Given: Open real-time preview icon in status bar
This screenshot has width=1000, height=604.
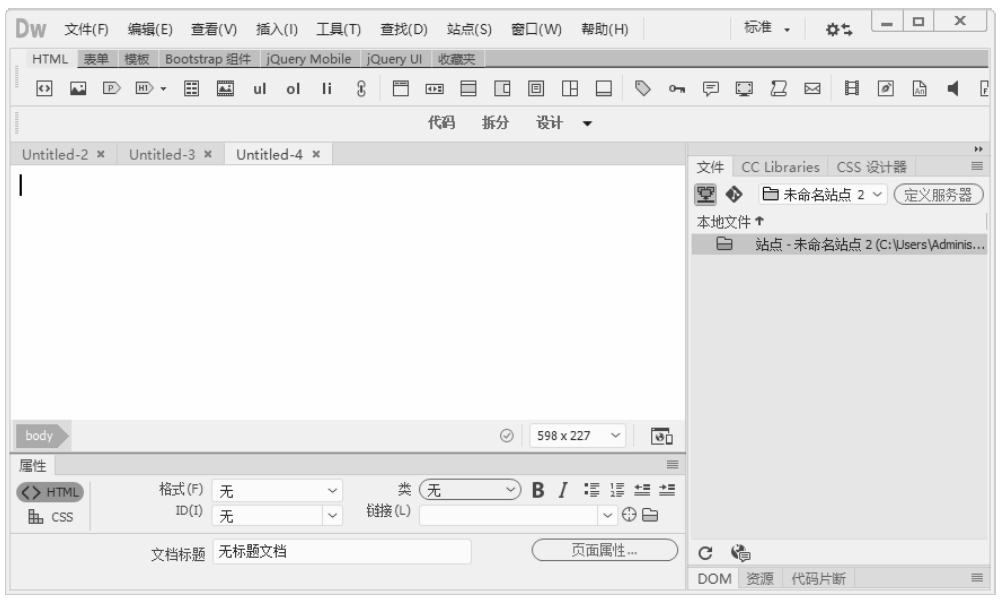Looking at the screenshot, I should click(661, 436).
